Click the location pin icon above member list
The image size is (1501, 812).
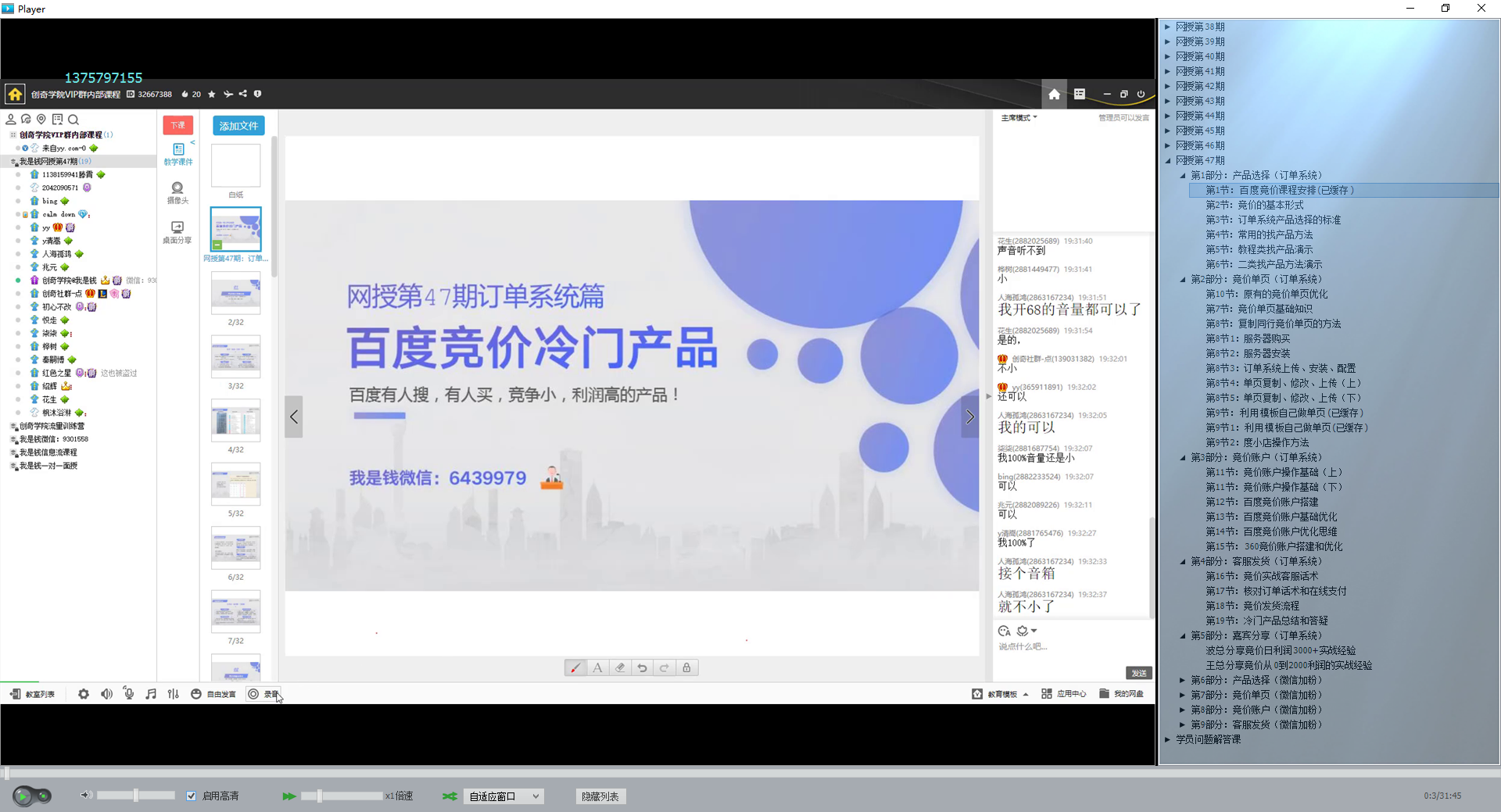point(41,120)
